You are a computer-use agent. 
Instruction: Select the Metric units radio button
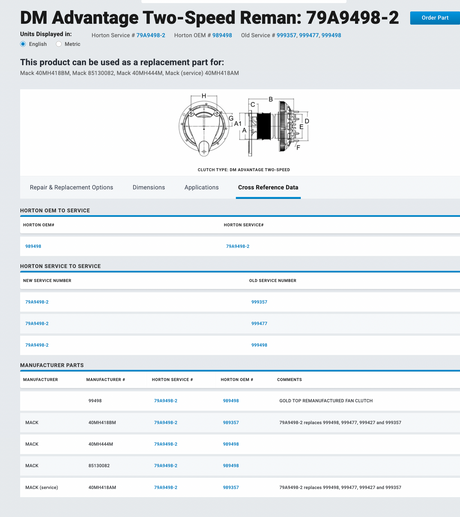[59, 44]
